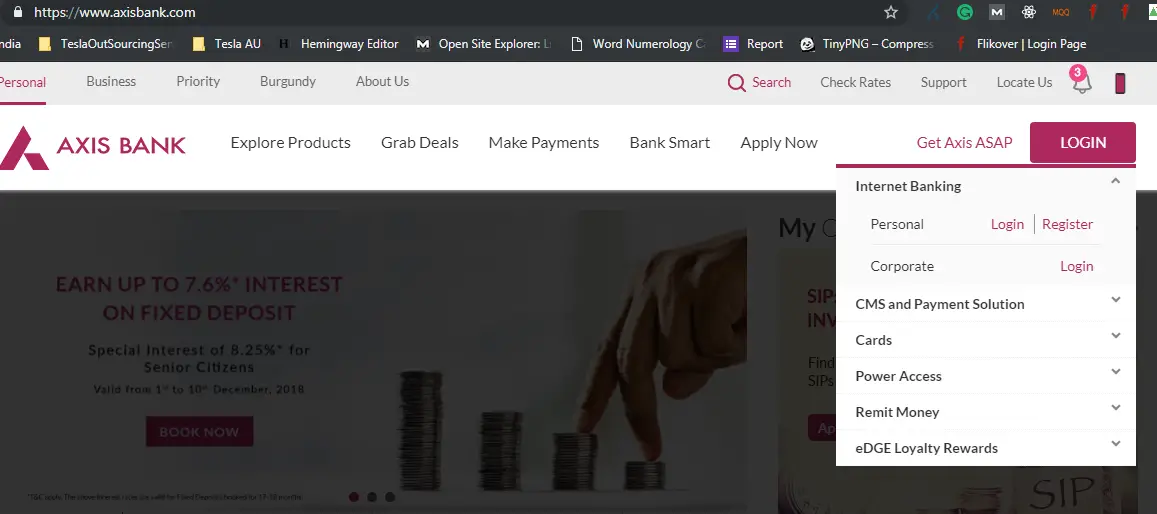The width and height of the screenshot is (1157, 514).
Task: Open the React atom extension icon
Action: [x=1029, y=13]
